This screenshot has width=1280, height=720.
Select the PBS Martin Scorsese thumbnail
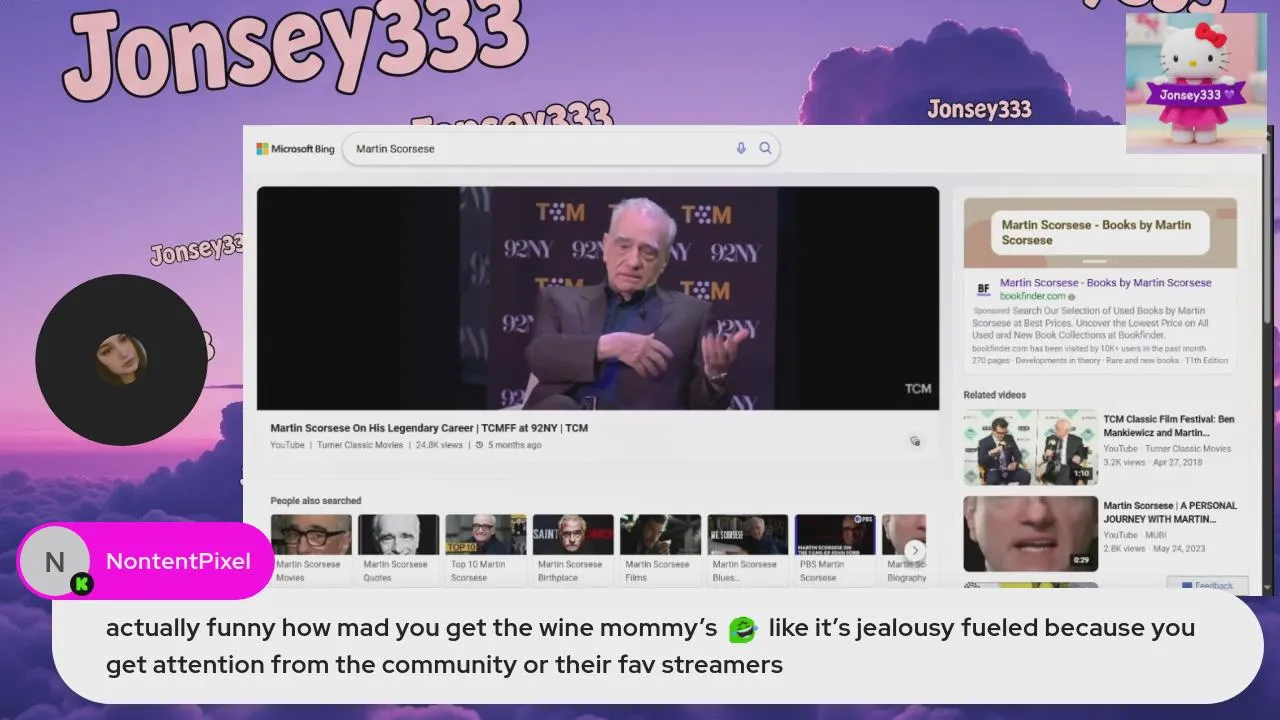click(x=835, y=535)
